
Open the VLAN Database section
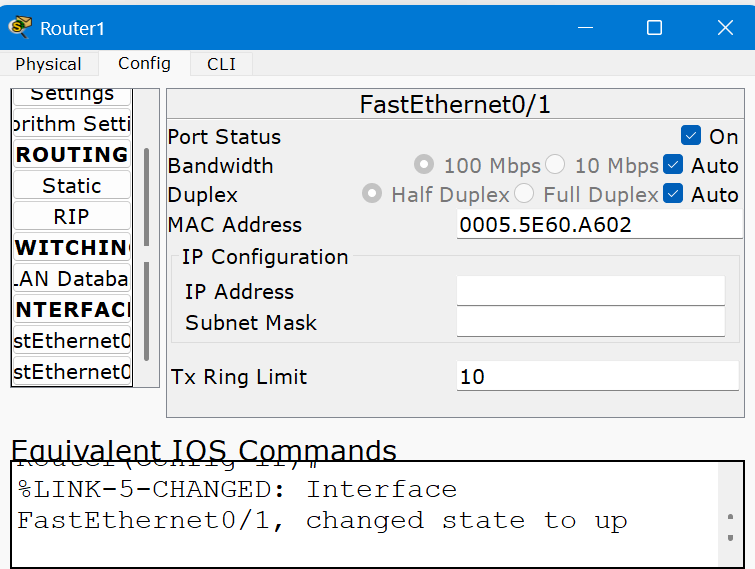(71, 279)
